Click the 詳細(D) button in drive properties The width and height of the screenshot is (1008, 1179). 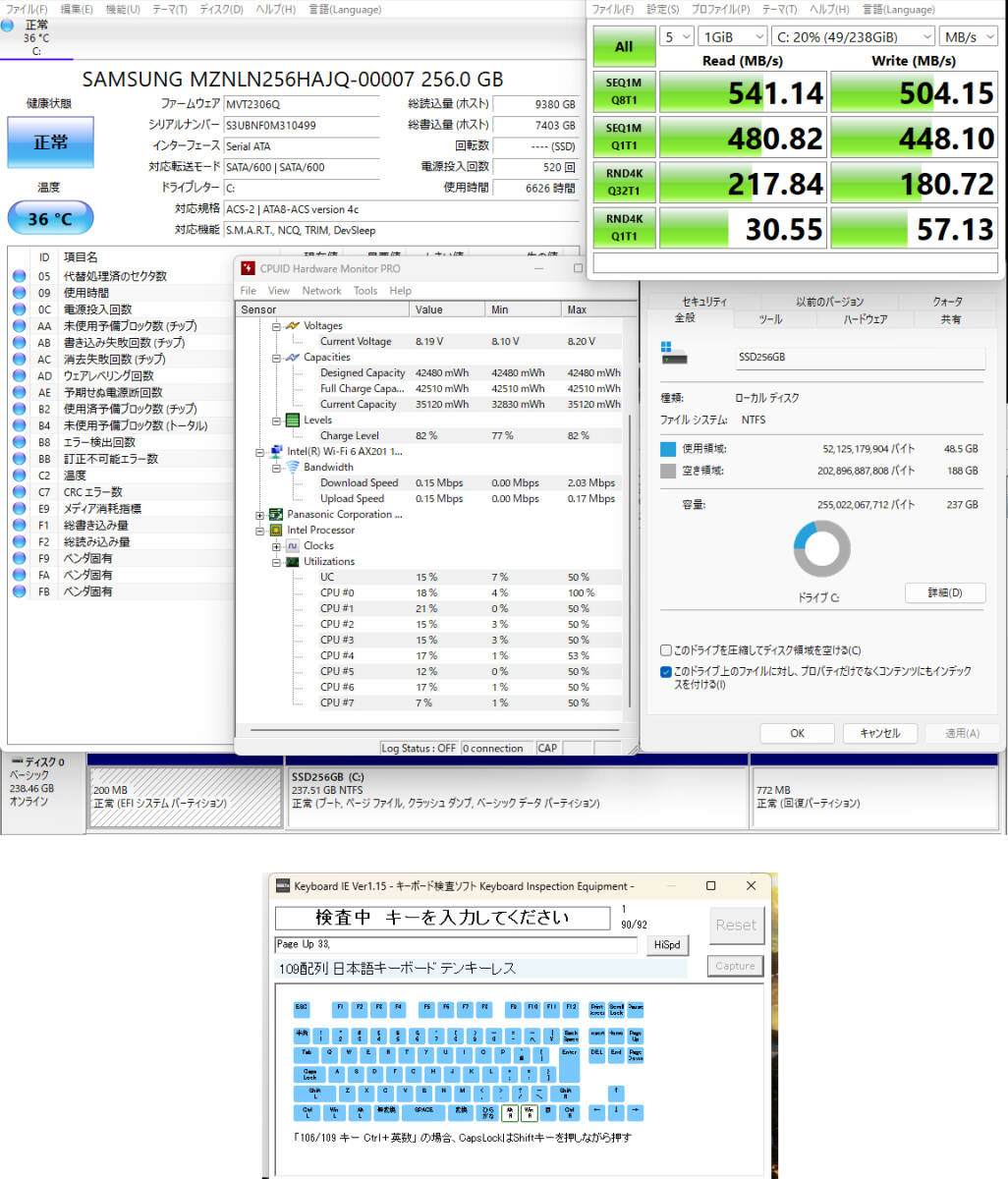[944, 592]
